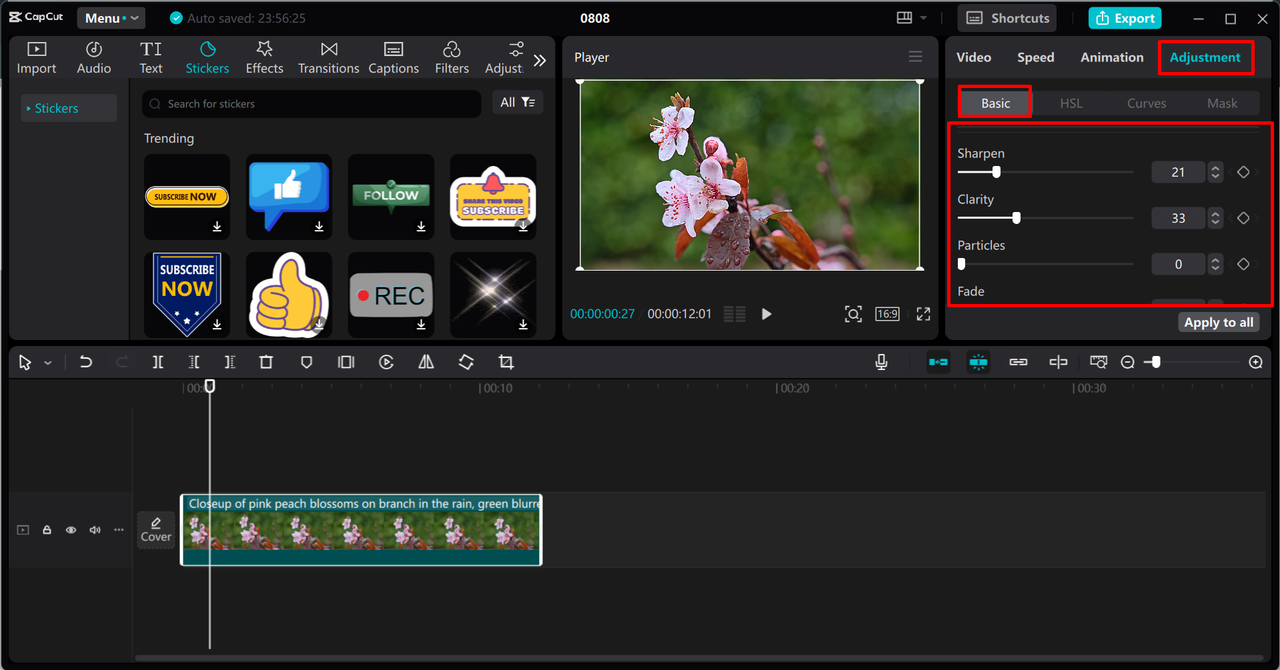Switch to the Animation tab
1280x670 pixels.
pos(1111,57)
